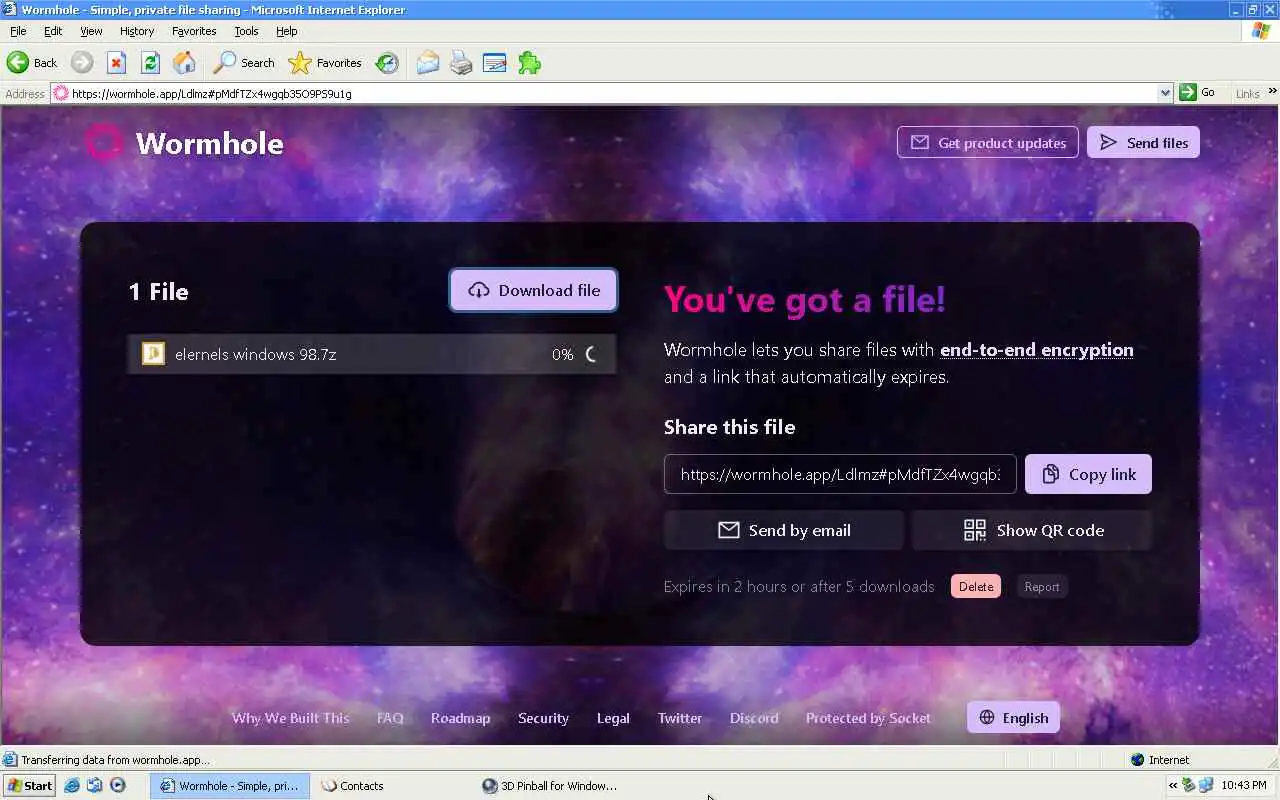This screenshot has width=1280, height=800.
Task: Expand the address bar dropdown arrow
Action: coord(1165,93)
